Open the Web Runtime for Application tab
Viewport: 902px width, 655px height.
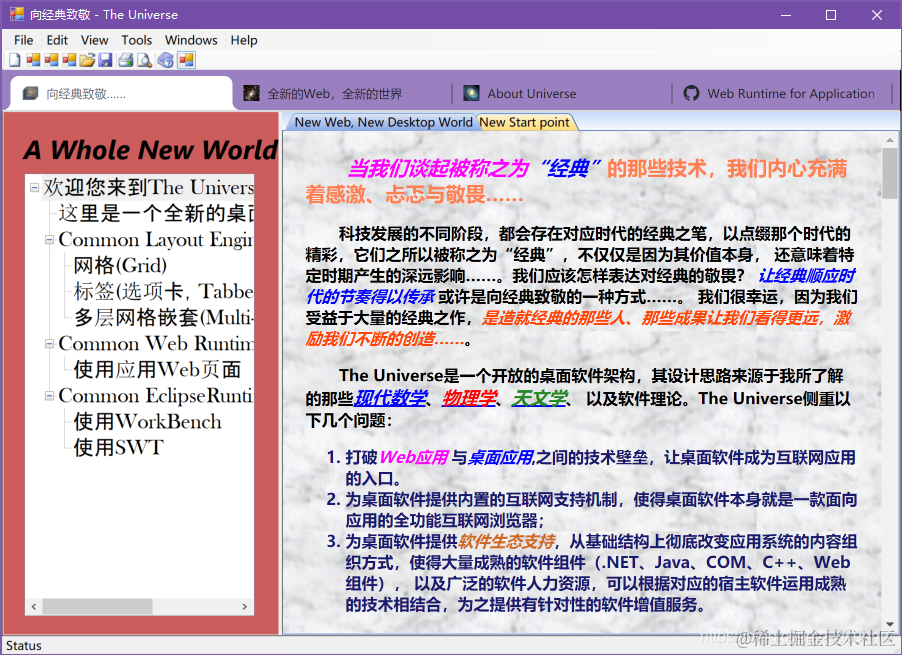point(779,93)
